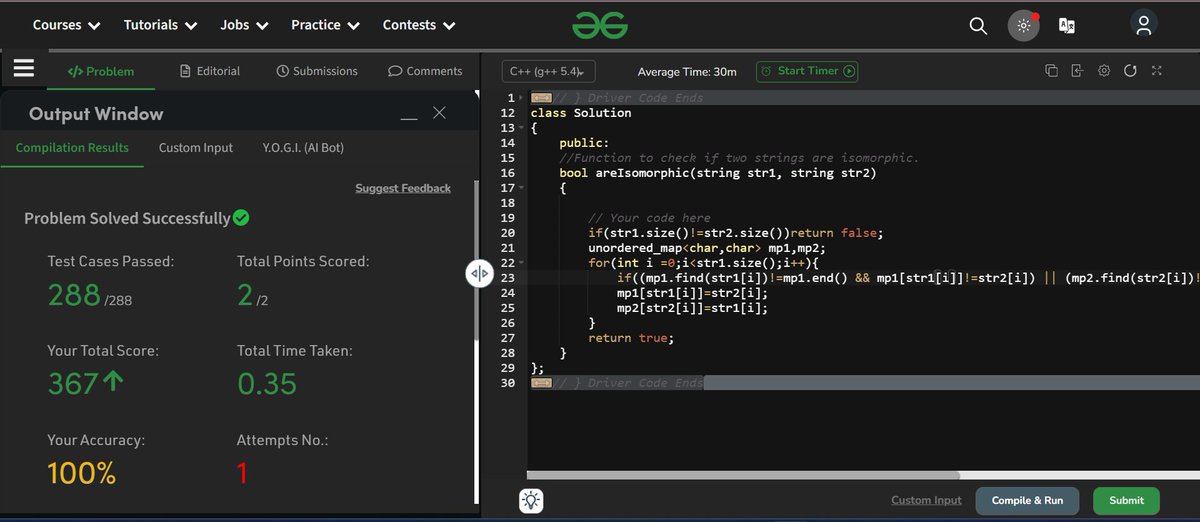
Task: Copy code with the copy icon
Action: coord(1051,71)
